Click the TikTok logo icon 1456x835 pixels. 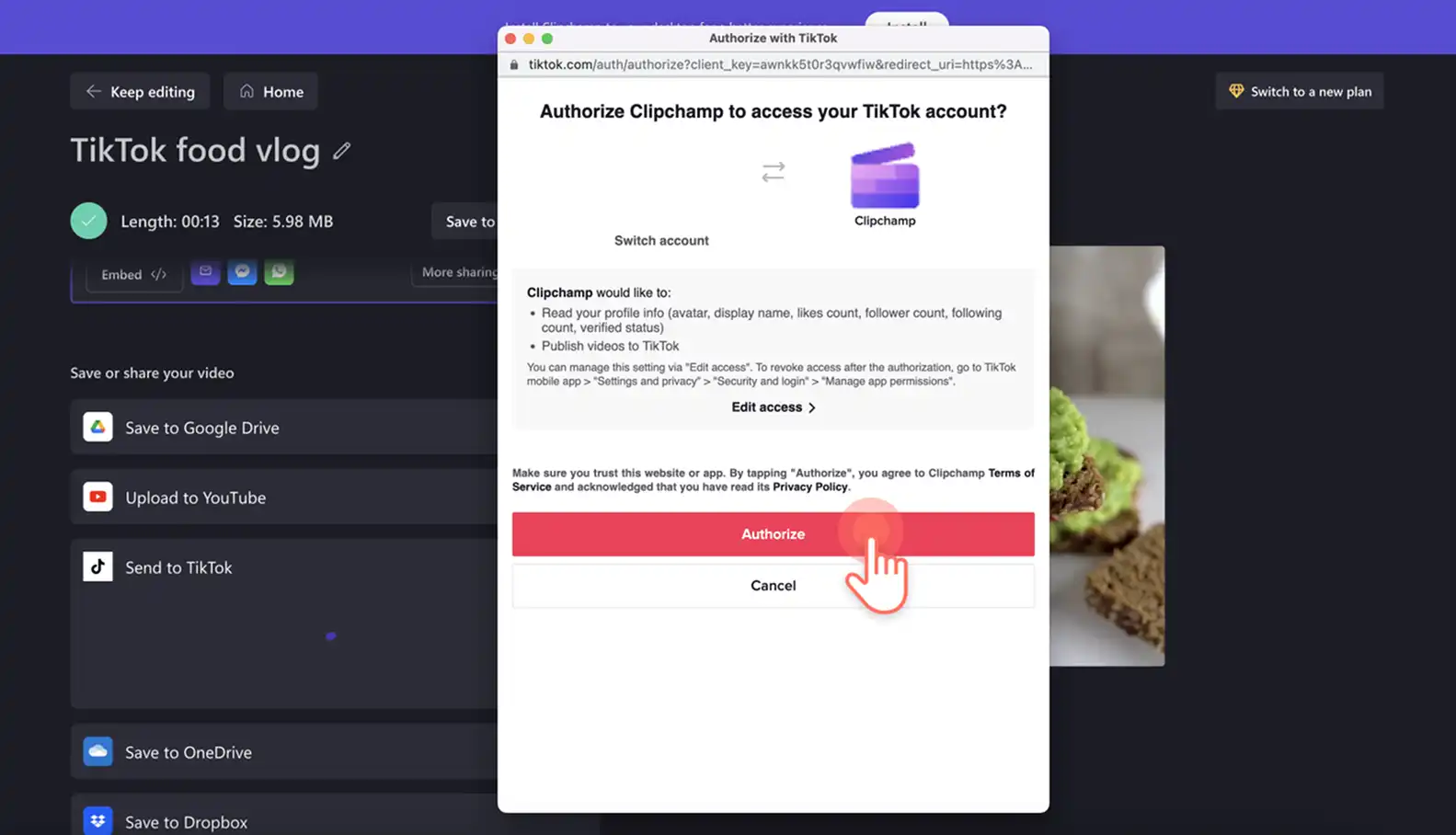click(x=97, y=566)
